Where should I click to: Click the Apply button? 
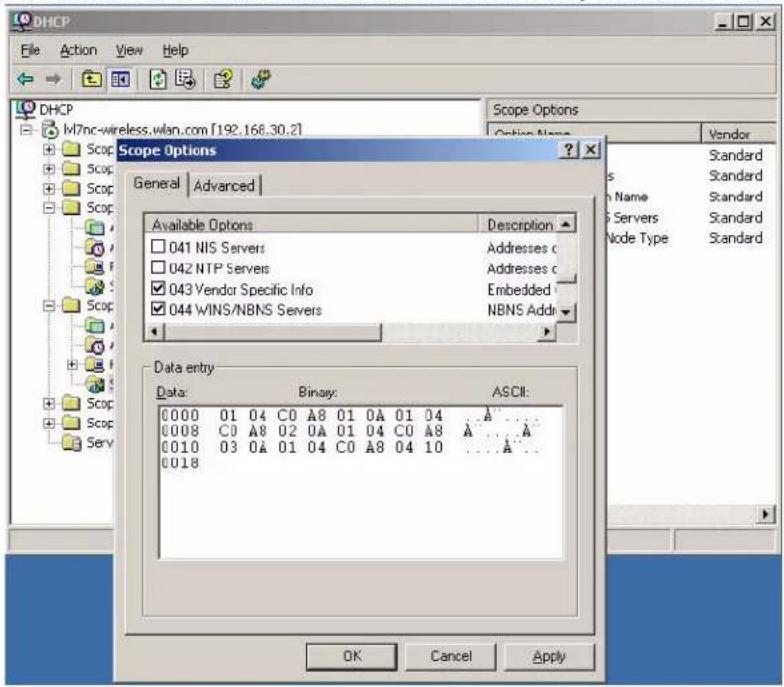[x=549, y=656]
